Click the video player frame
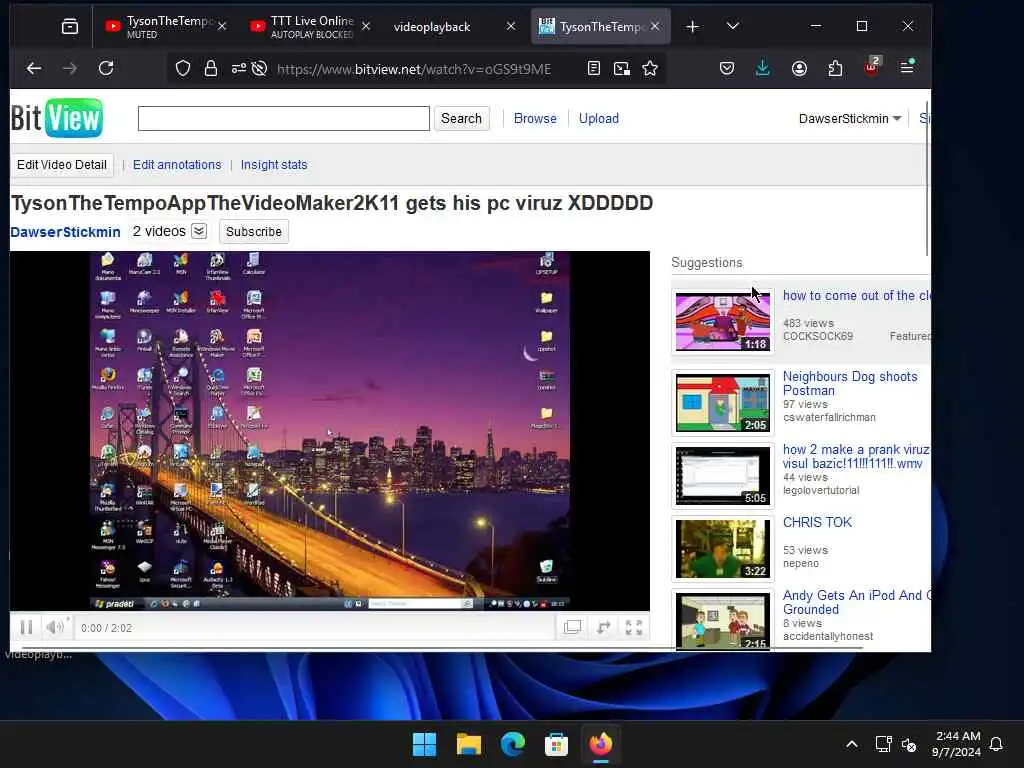 [x=330, y=431]
